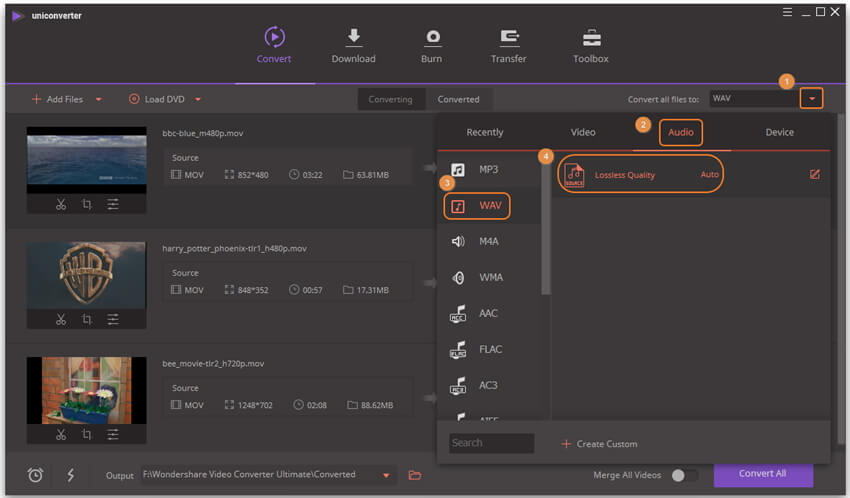Select WAV audio format
Viewport: 850px width, 498px height.
[477, 206]
